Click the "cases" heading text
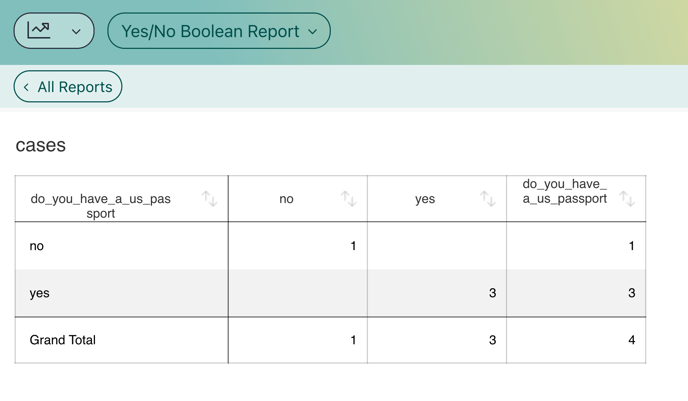 41,145
